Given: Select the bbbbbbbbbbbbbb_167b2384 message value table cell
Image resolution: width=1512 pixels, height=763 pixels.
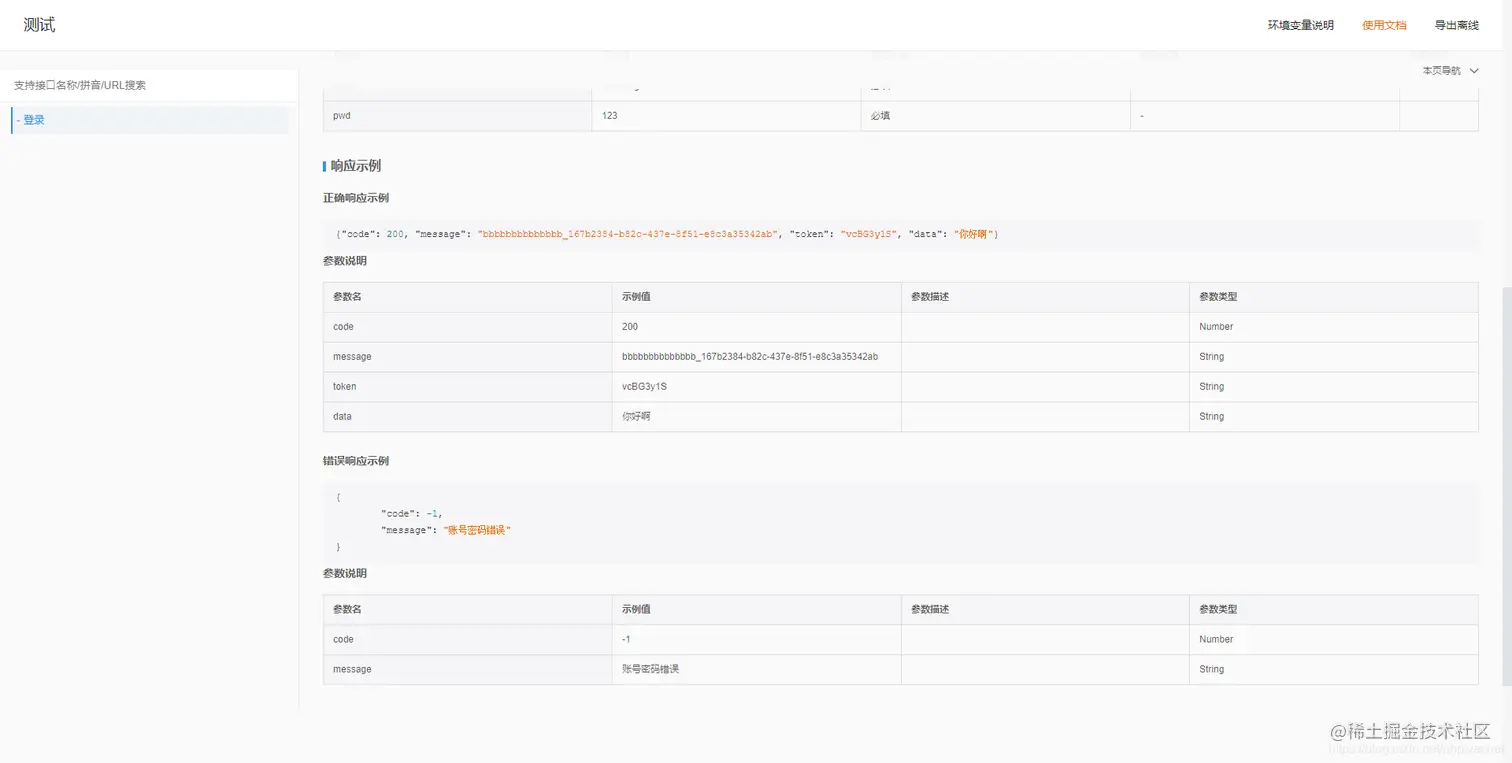Looking at the screenshot, I should pyautogui.click(x=756, y=357).
